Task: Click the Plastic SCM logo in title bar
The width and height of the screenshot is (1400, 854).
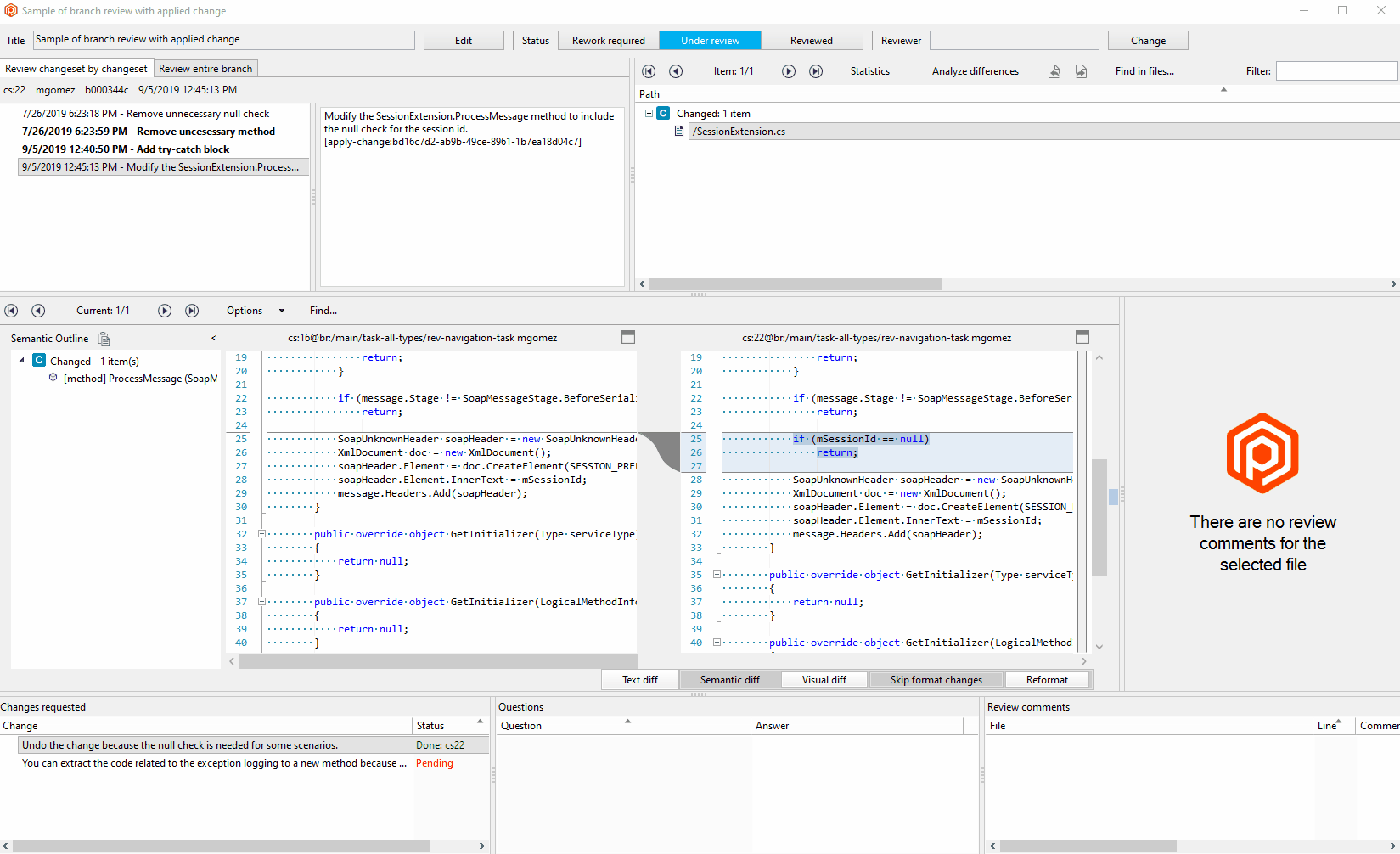Action: (9, 10)
